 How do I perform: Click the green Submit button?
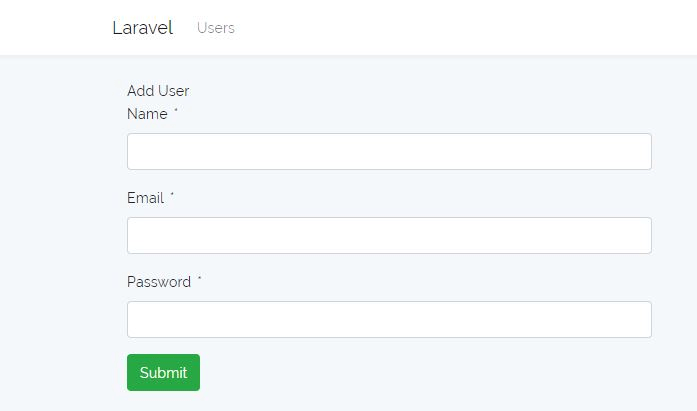[163, 372]
